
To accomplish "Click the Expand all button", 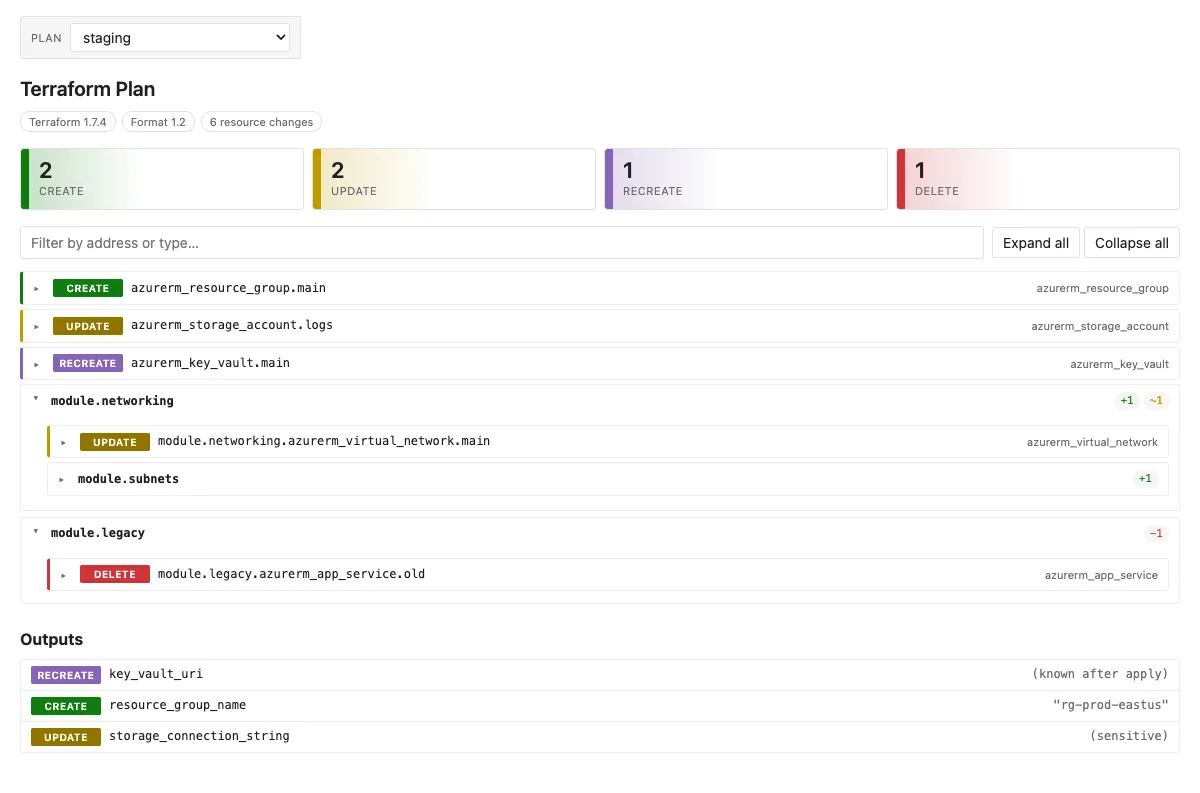I will 1036,243.
